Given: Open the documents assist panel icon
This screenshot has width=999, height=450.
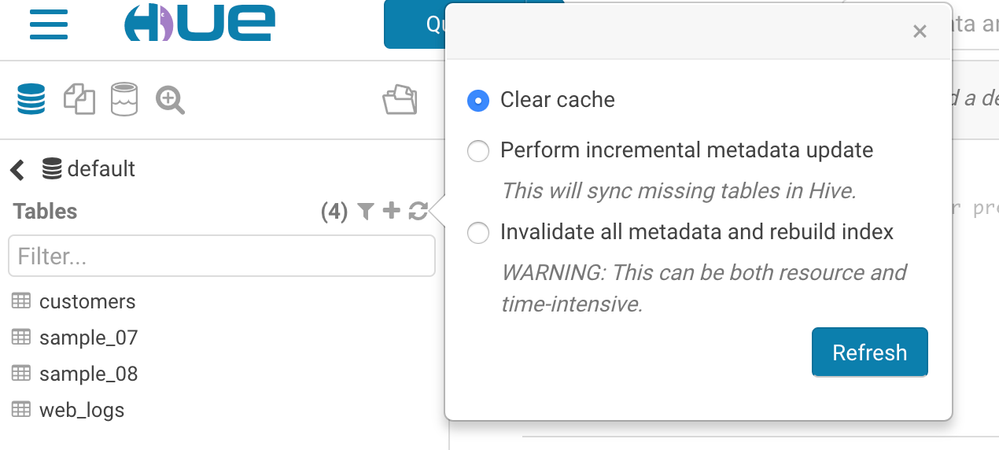Looking at the screenshot, I should (x=79, y=99).
